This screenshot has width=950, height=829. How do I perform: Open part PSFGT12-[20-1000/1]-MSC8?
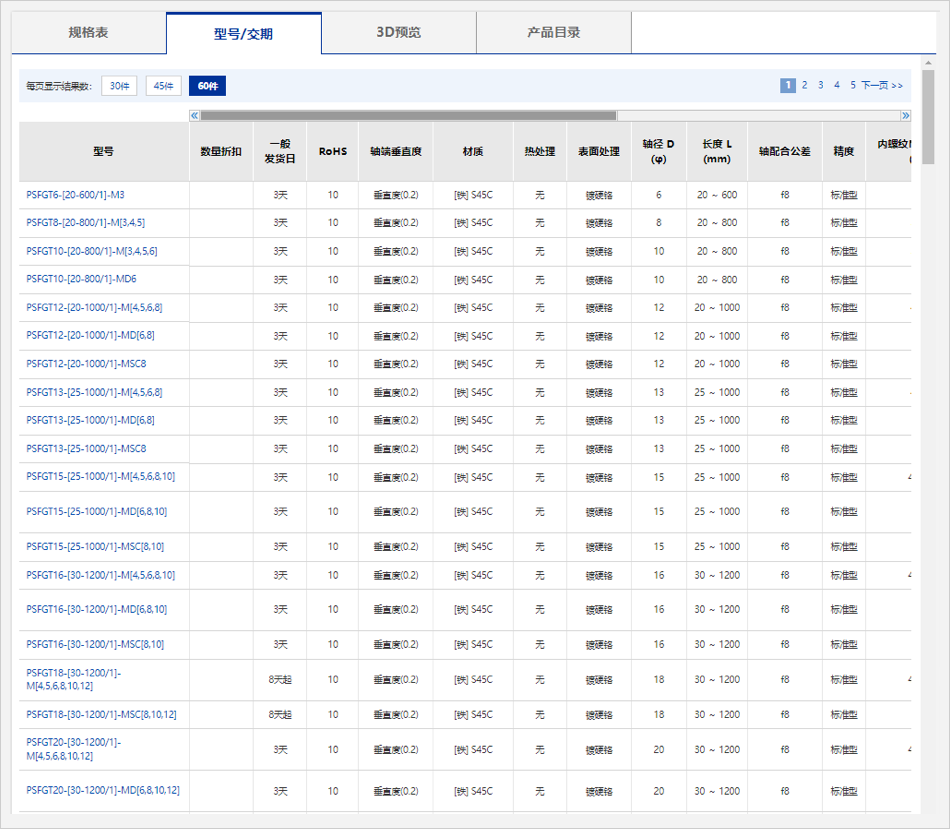click(86, 364)
